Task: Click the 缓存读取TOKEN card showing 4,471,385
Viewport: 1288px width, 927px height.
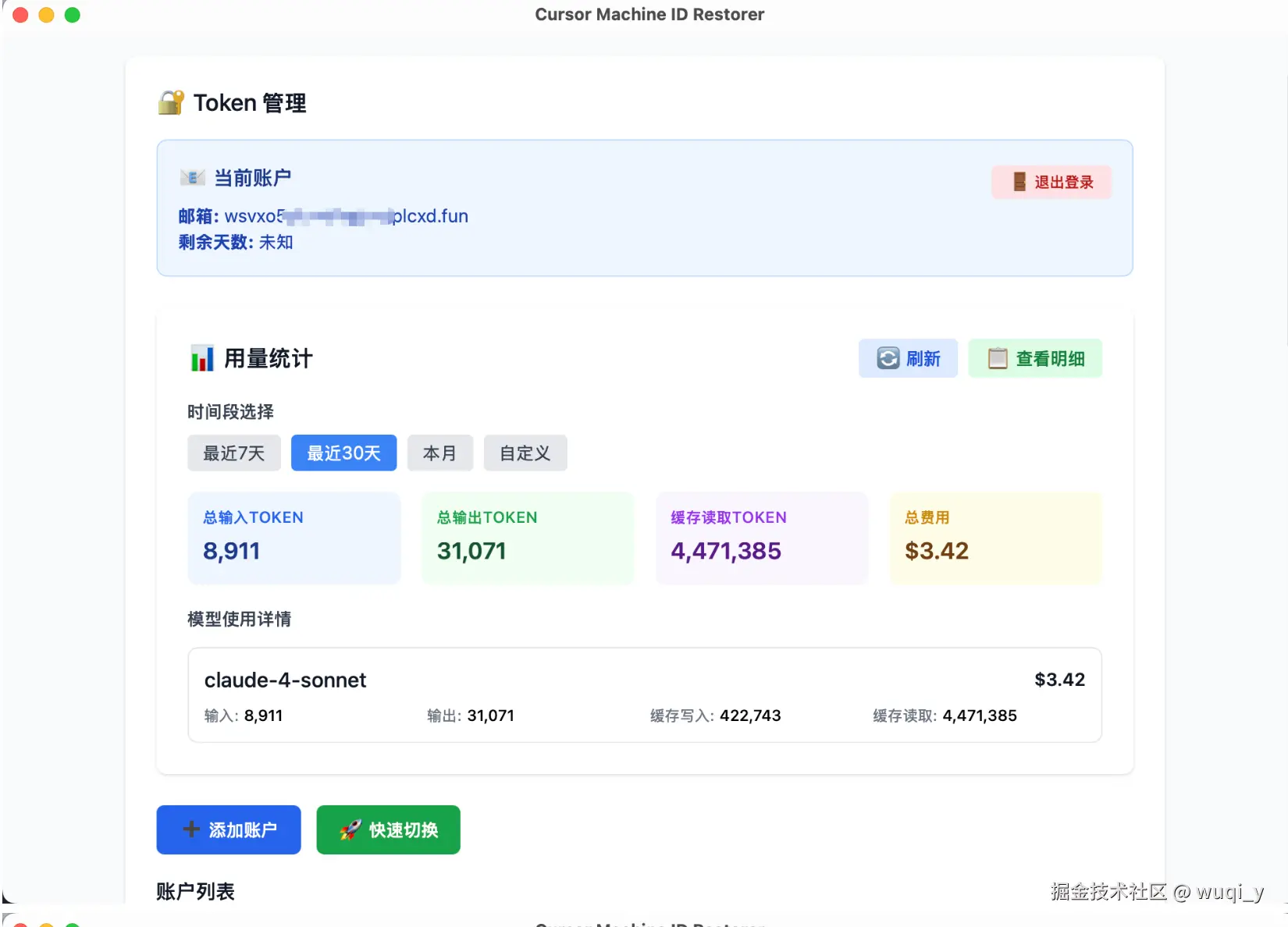Action: click(x=762, y=538)
